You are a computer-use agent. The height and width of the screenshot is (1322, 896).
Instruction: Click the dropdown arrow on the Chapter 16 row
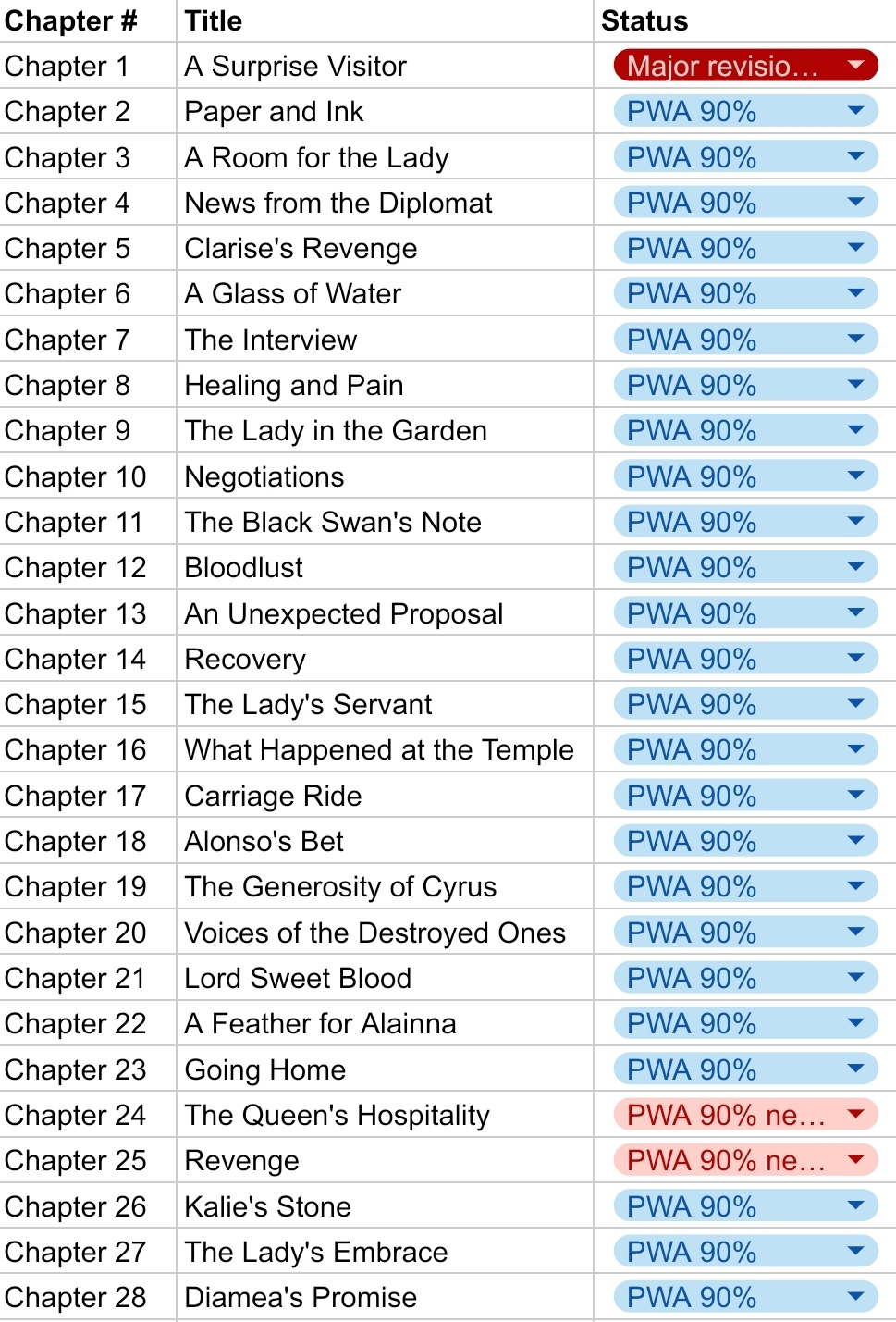(855, 749)
